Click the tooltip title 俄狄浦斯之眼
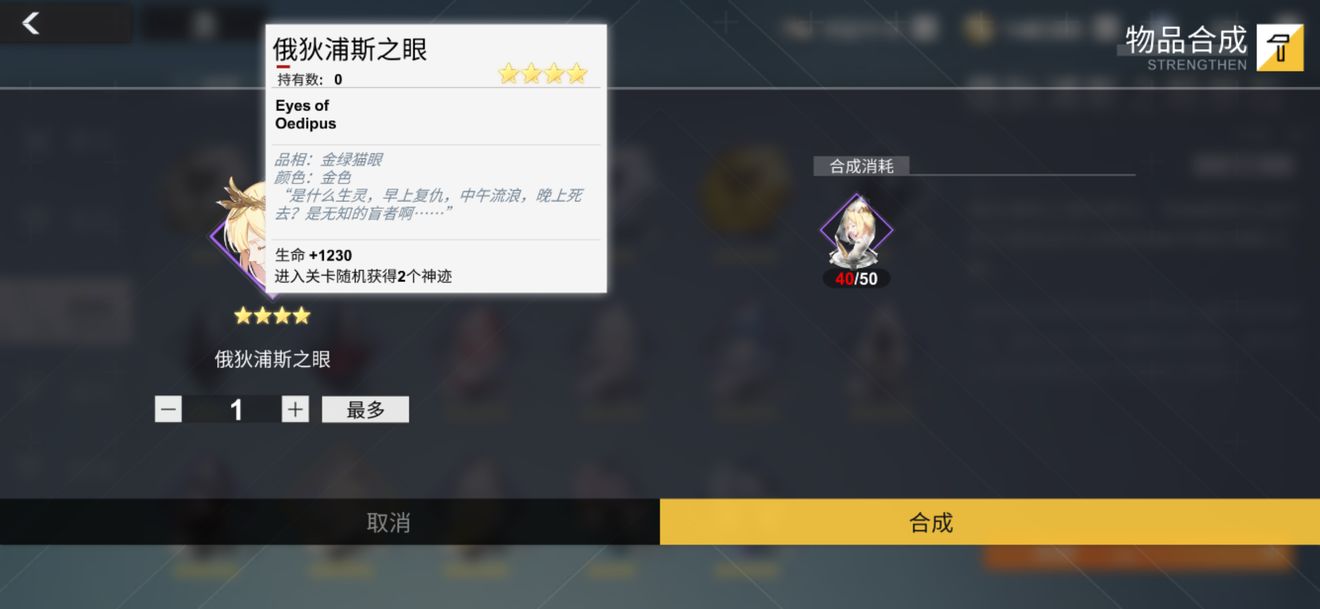Screen dimensions: 1320x609 pyautogui.click(x=350, y=50)
